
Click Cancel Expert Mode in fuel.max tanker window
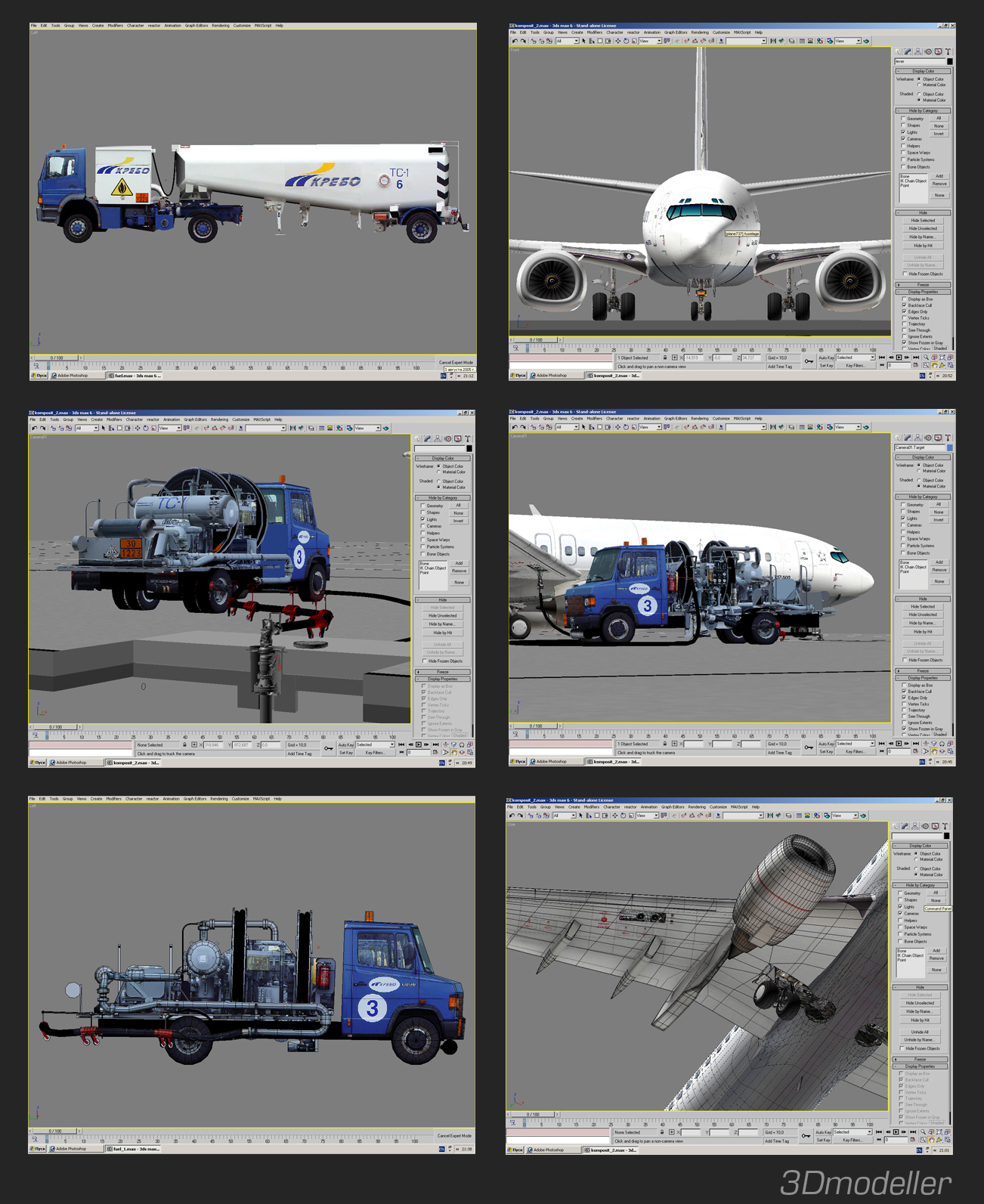coord(456,363)
